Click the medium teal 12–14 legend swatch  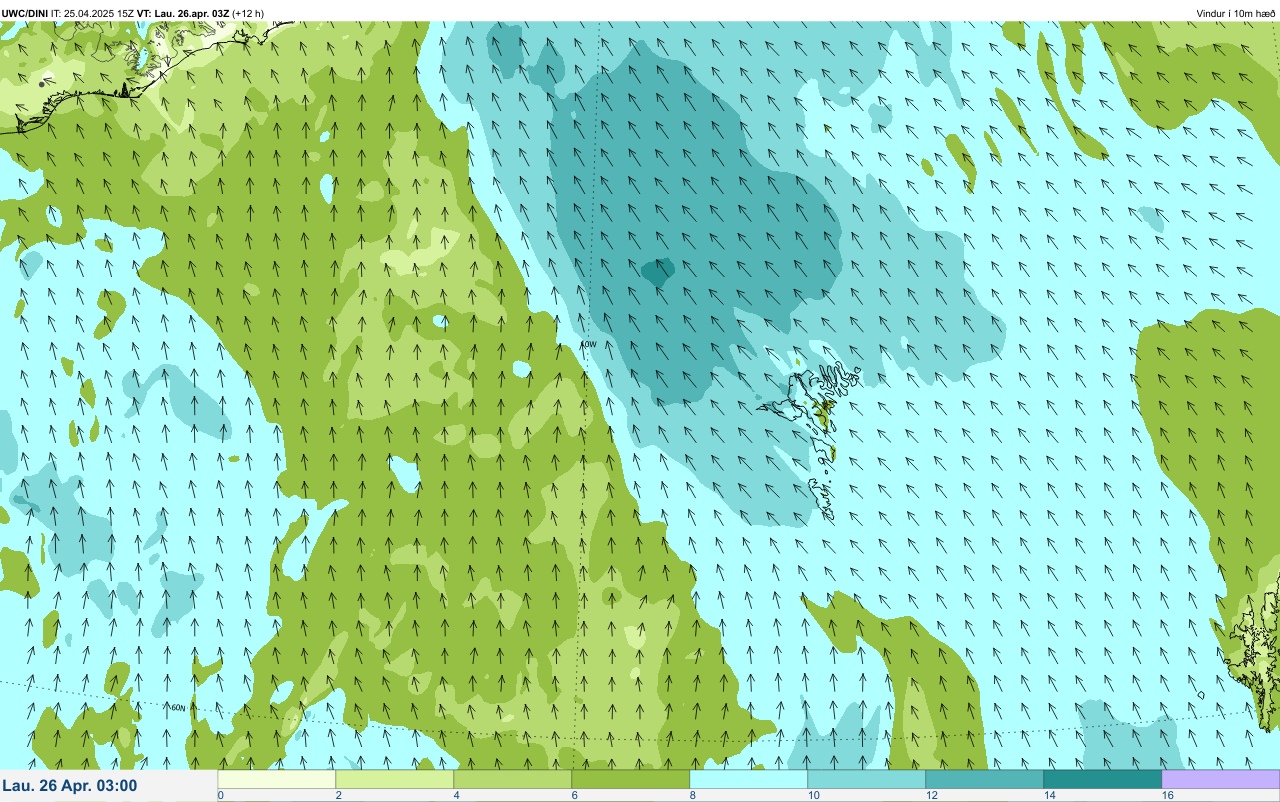tap(985, 779)
